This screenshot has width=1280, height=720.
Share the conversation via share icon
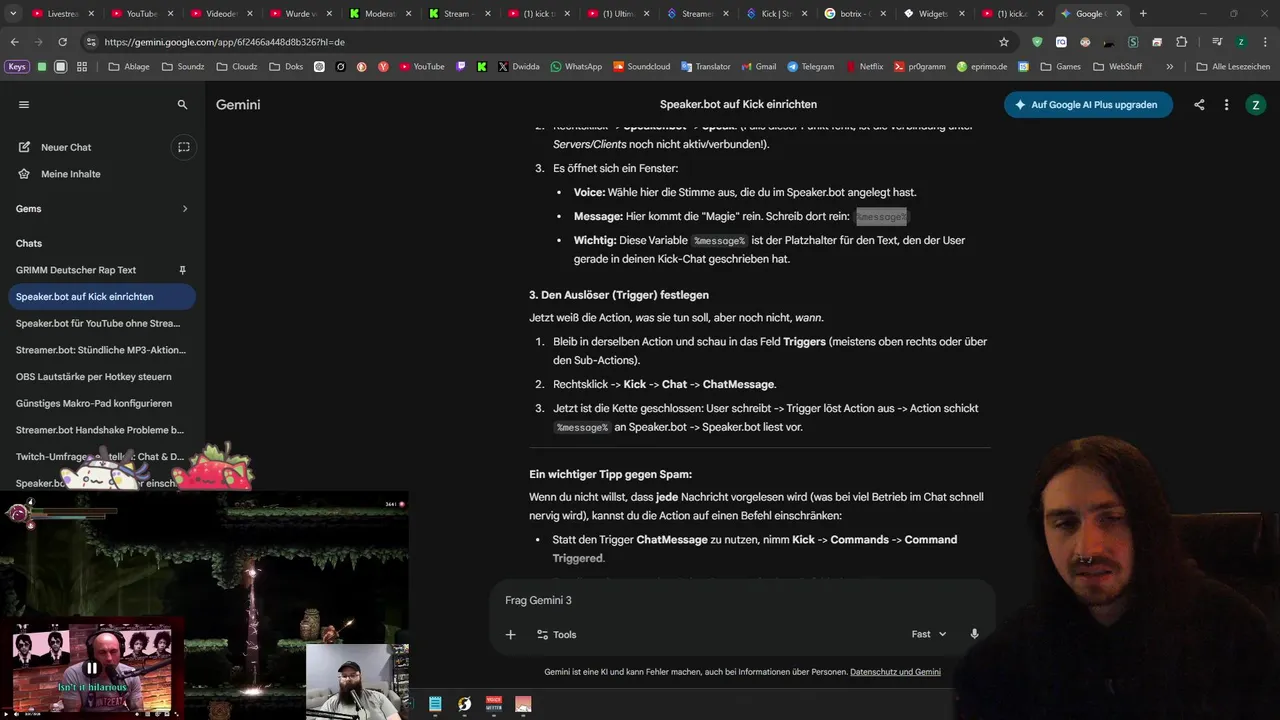(x=1199, y=104)
